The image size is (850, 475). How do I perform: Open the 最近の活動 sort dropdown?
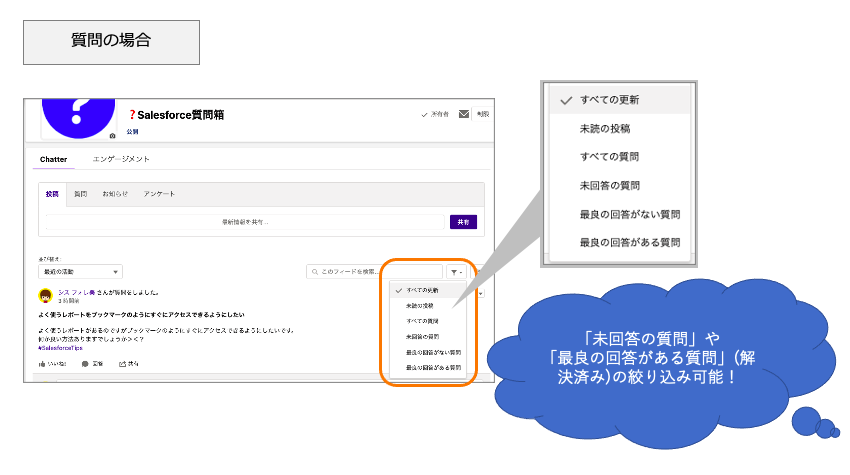[x=80, y=272]
